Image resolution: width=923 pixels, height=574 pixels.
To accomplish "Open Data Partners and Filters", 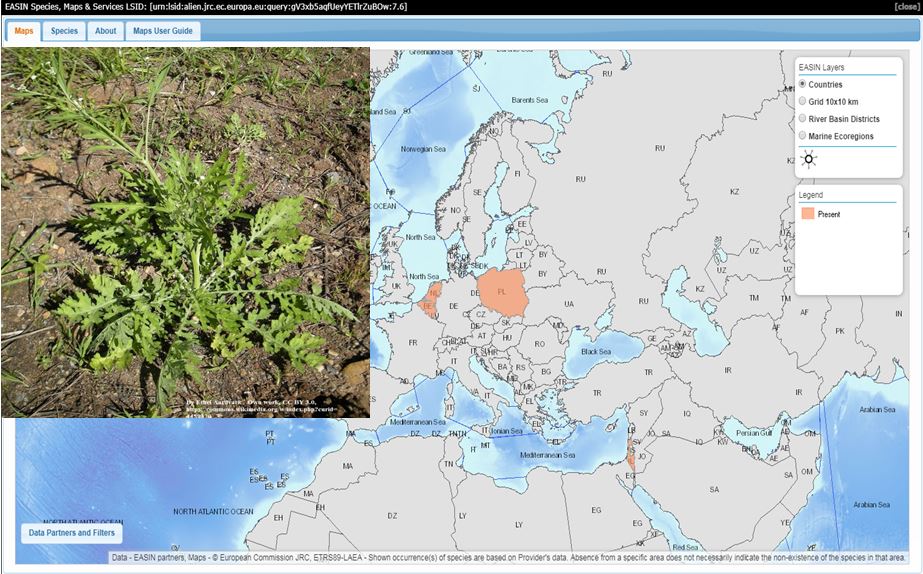I will pos(72,533).
